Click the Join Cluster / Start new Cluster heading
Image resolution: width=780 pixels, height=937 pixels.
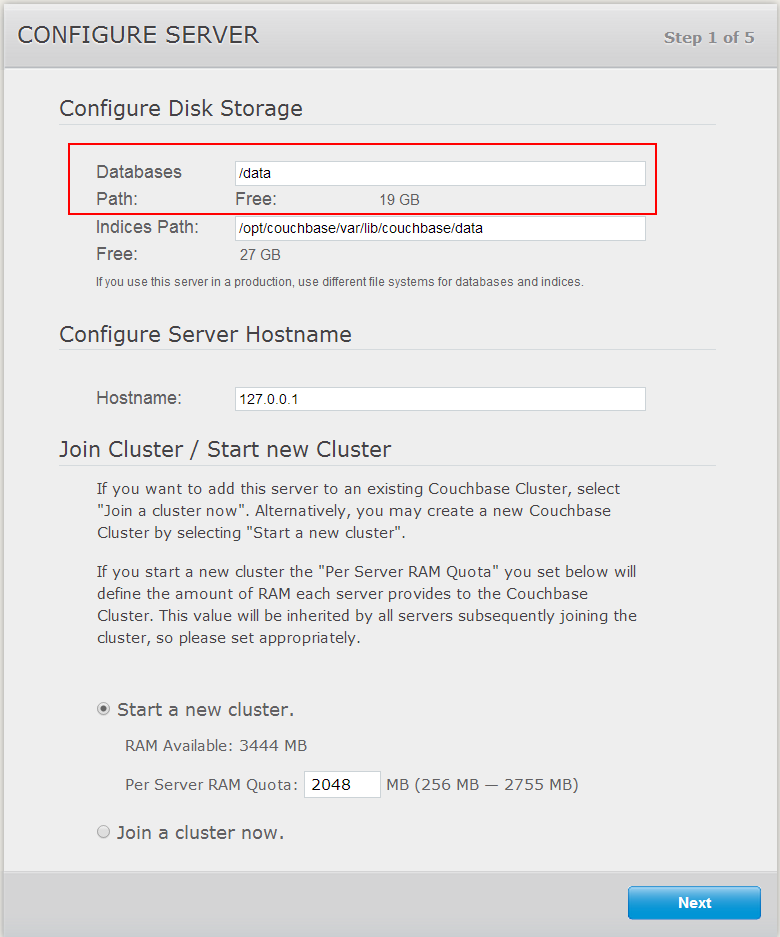tap(225, 449)
